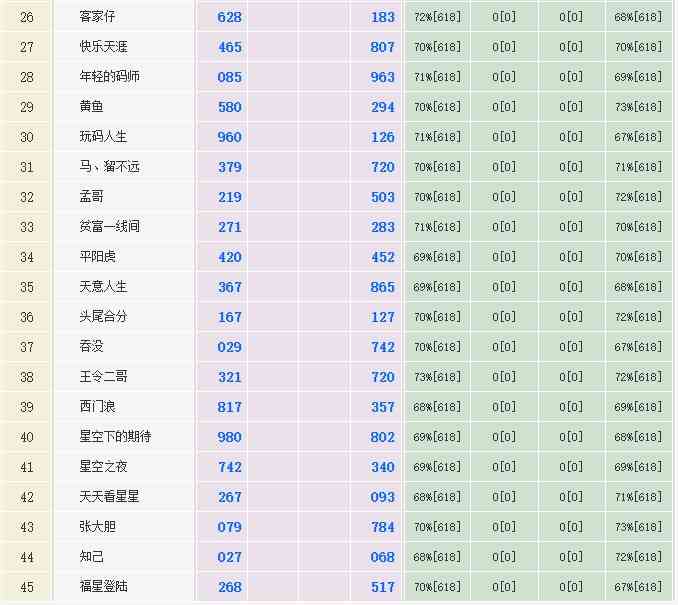This screenshot has width=678, height=605.
Task: Click the name 星空下的期待
Action: tap(115, 437)
